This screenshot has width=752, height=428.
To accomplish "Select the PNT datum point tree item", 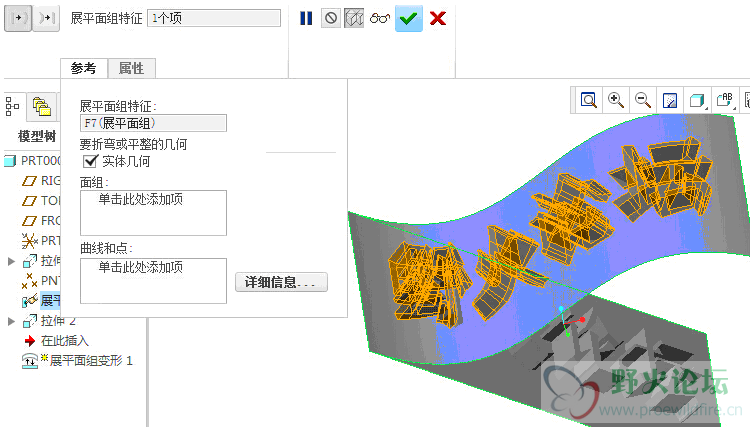I will click(x=41, y=280).
